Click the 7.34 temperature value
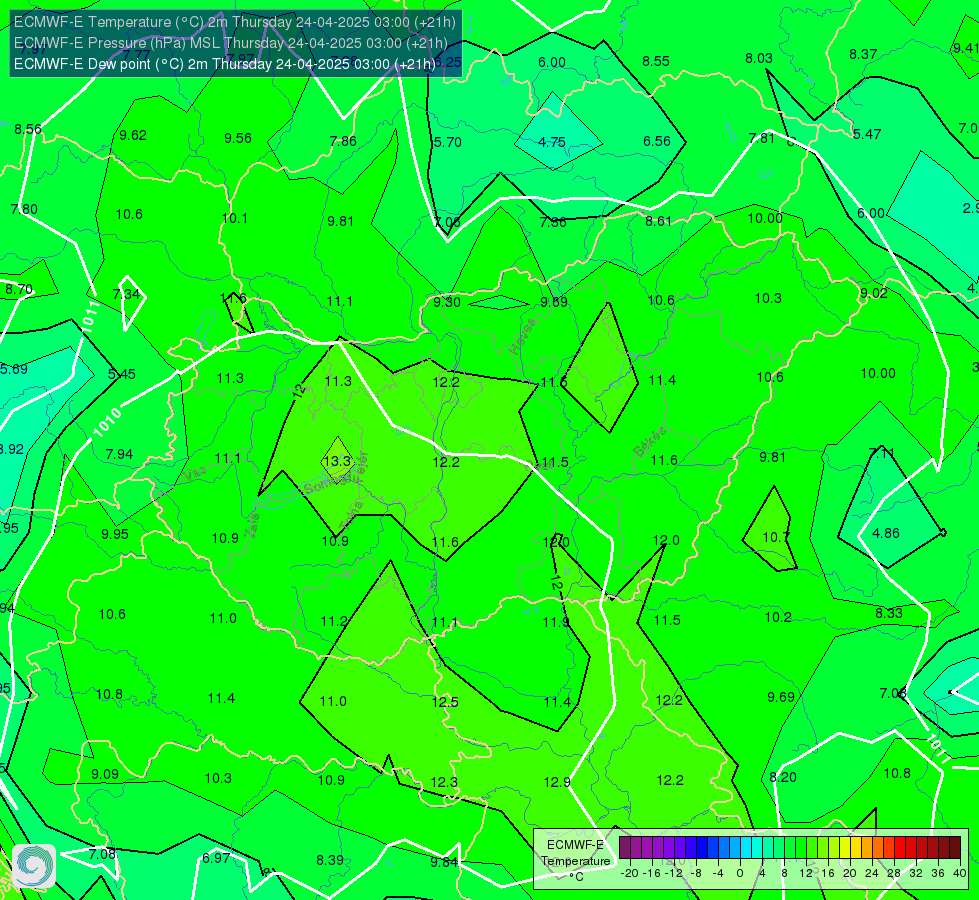979x900 pixels. (x=126, y=294)
